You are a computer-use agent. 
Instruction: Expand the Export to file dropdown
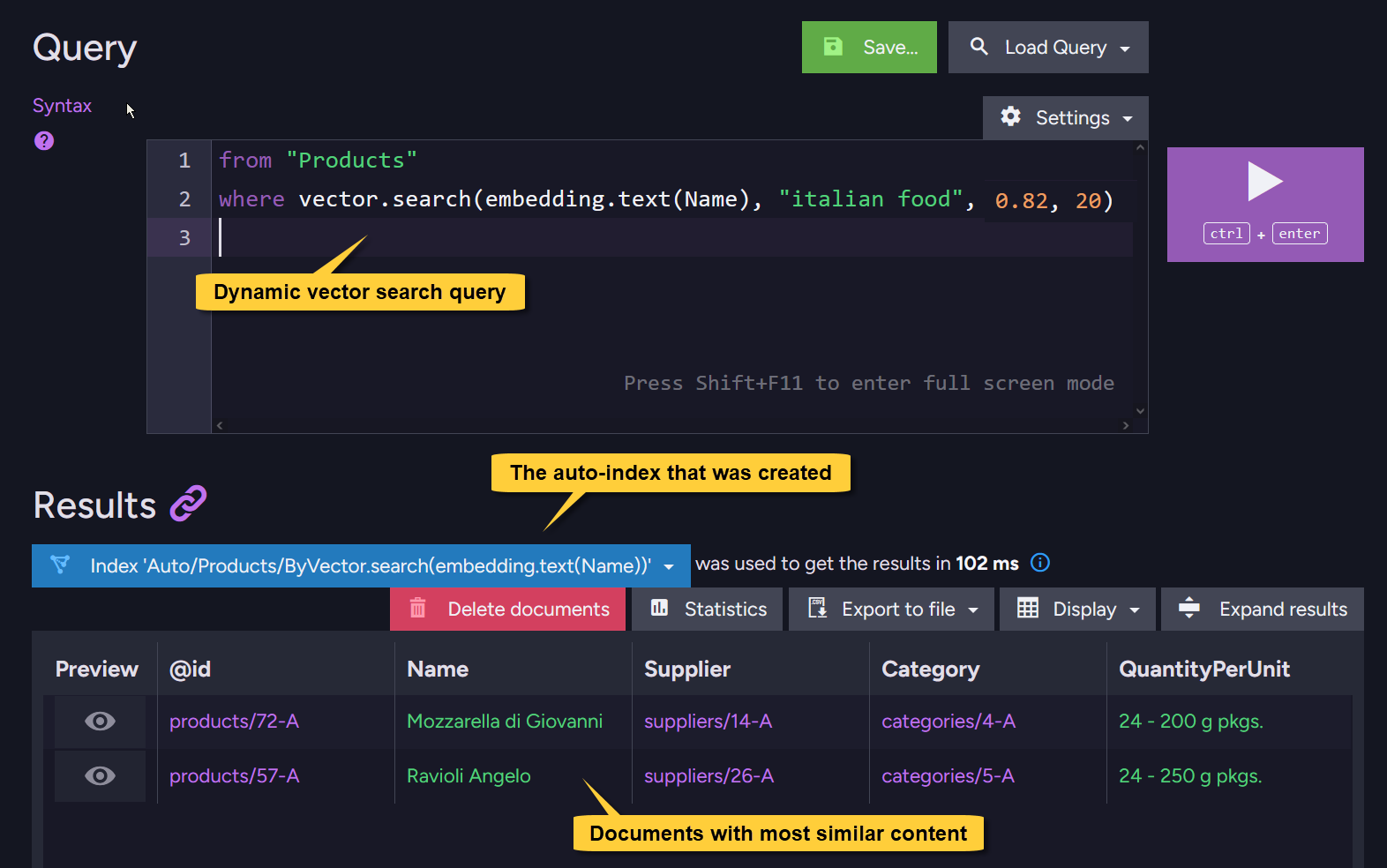[891, 609]
